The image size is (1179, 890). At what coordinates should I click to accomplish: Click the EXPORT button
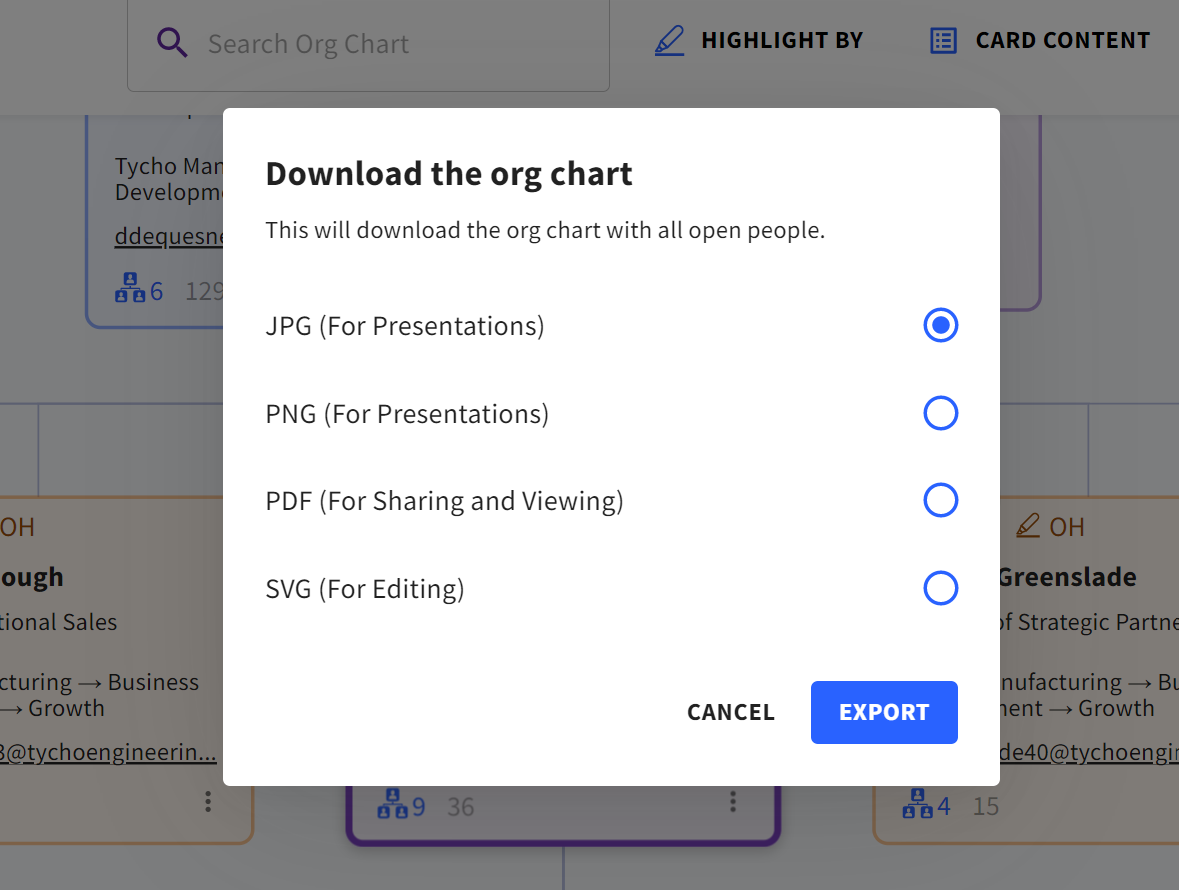coord(884,712)
